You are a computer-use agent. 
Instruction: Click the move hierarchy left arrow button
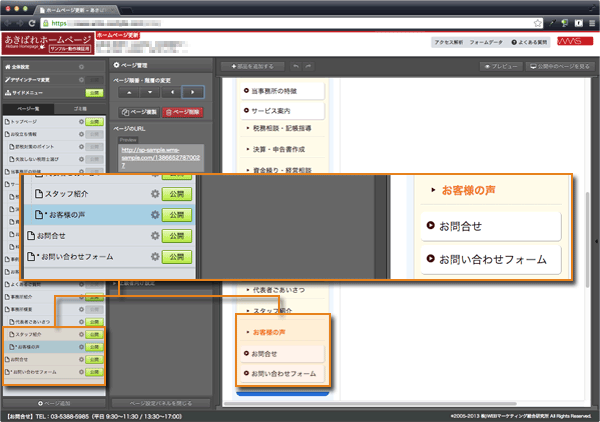tap(171, 92)
